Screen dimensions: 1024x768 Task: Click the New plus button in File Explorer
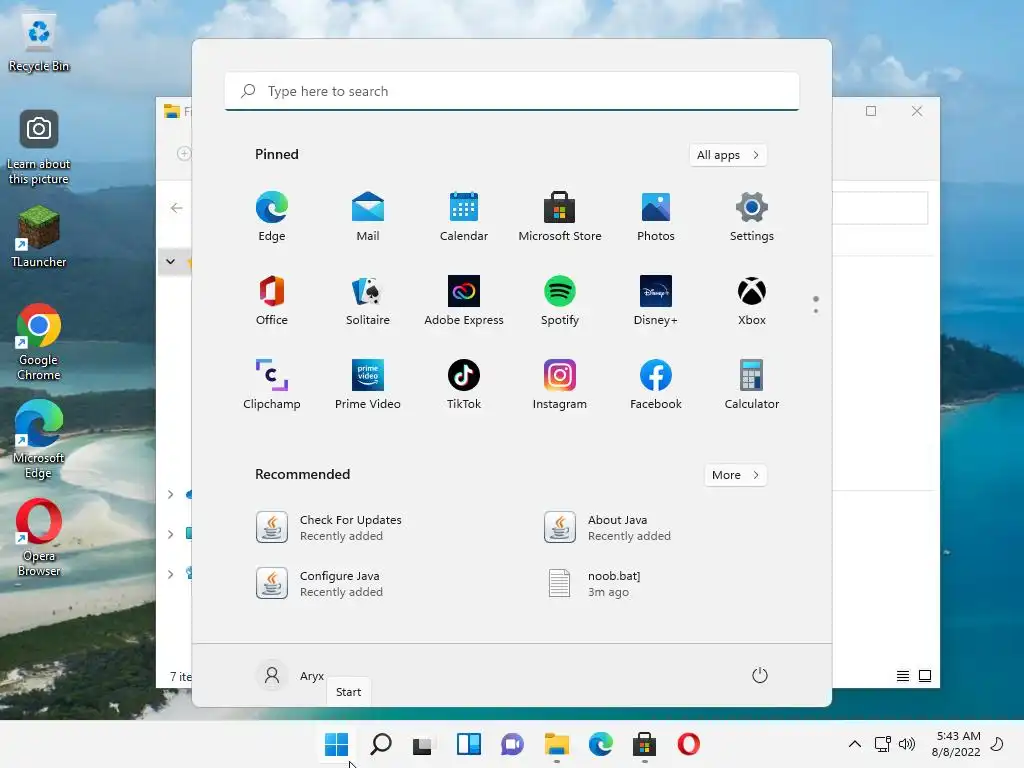tap(184, 153)
